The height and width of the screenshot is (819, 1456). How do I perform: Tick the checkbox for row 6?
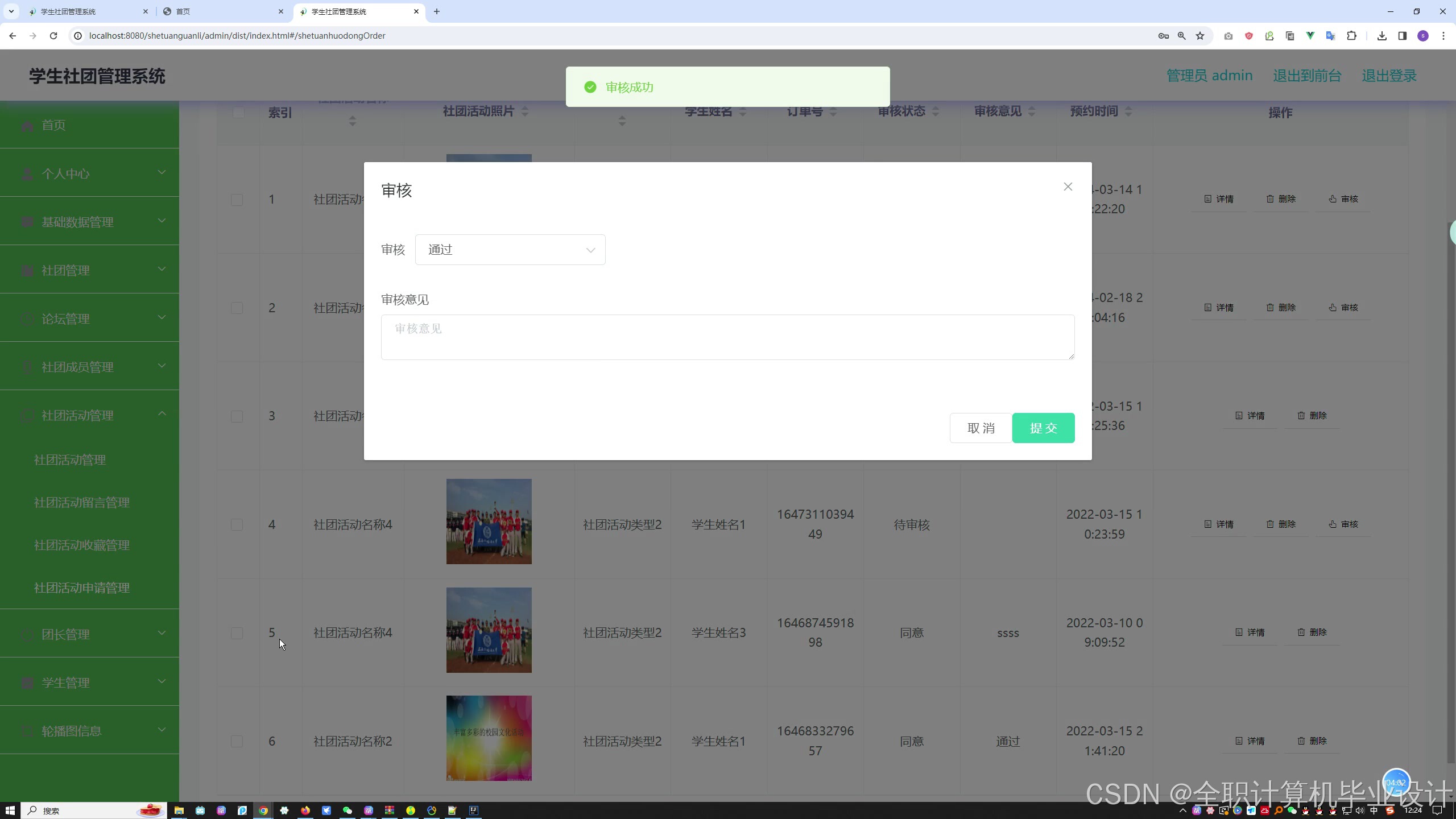237,741
